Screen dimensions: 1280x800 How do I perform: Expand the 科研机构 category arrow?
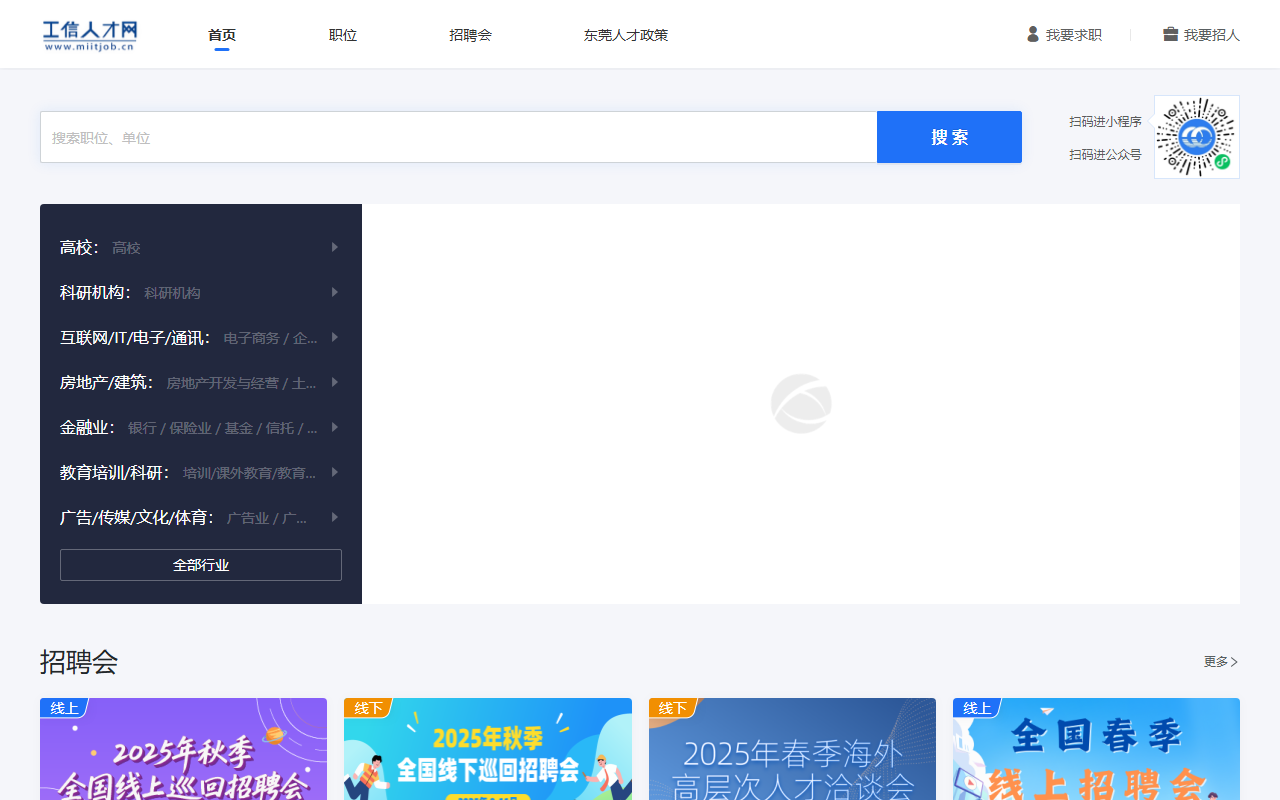335,292
